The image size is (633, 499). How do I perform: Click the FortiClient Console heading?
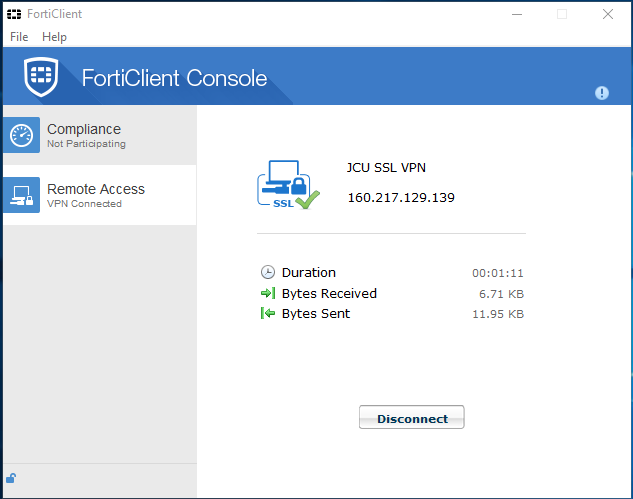click(174, 78)
